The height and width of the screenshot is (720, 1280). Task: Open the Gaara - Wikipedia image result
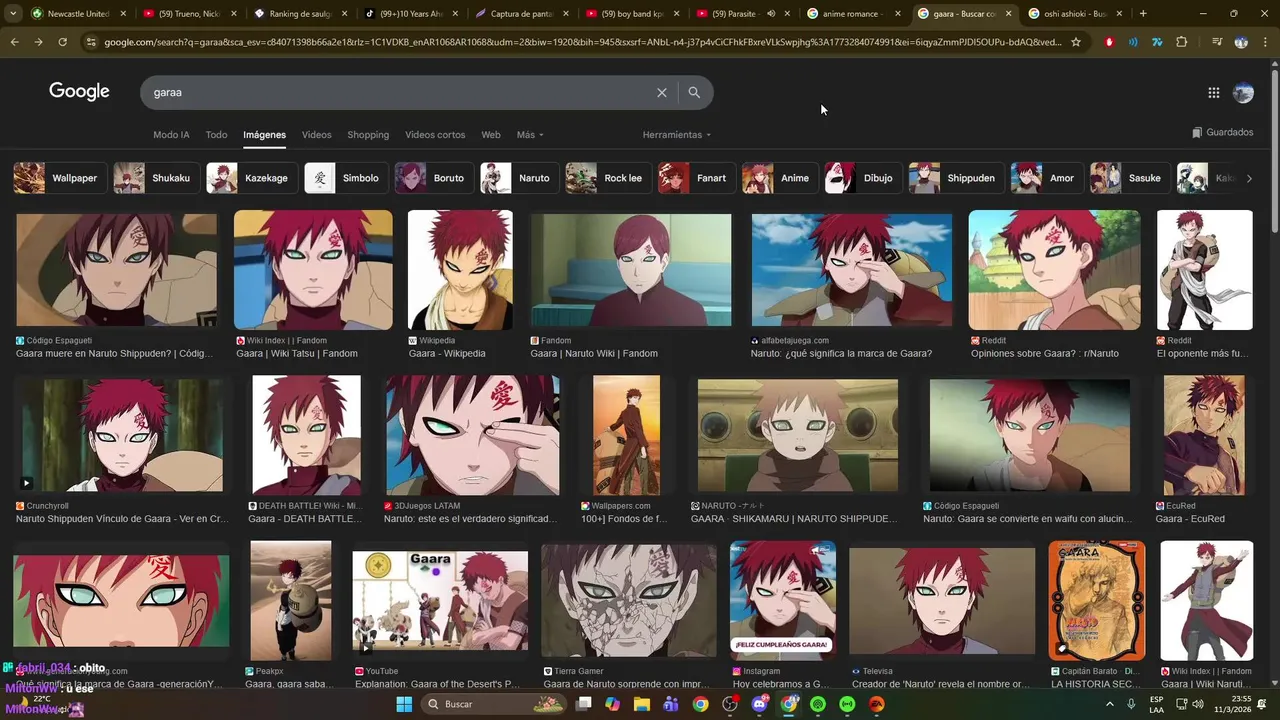(460, 270)
